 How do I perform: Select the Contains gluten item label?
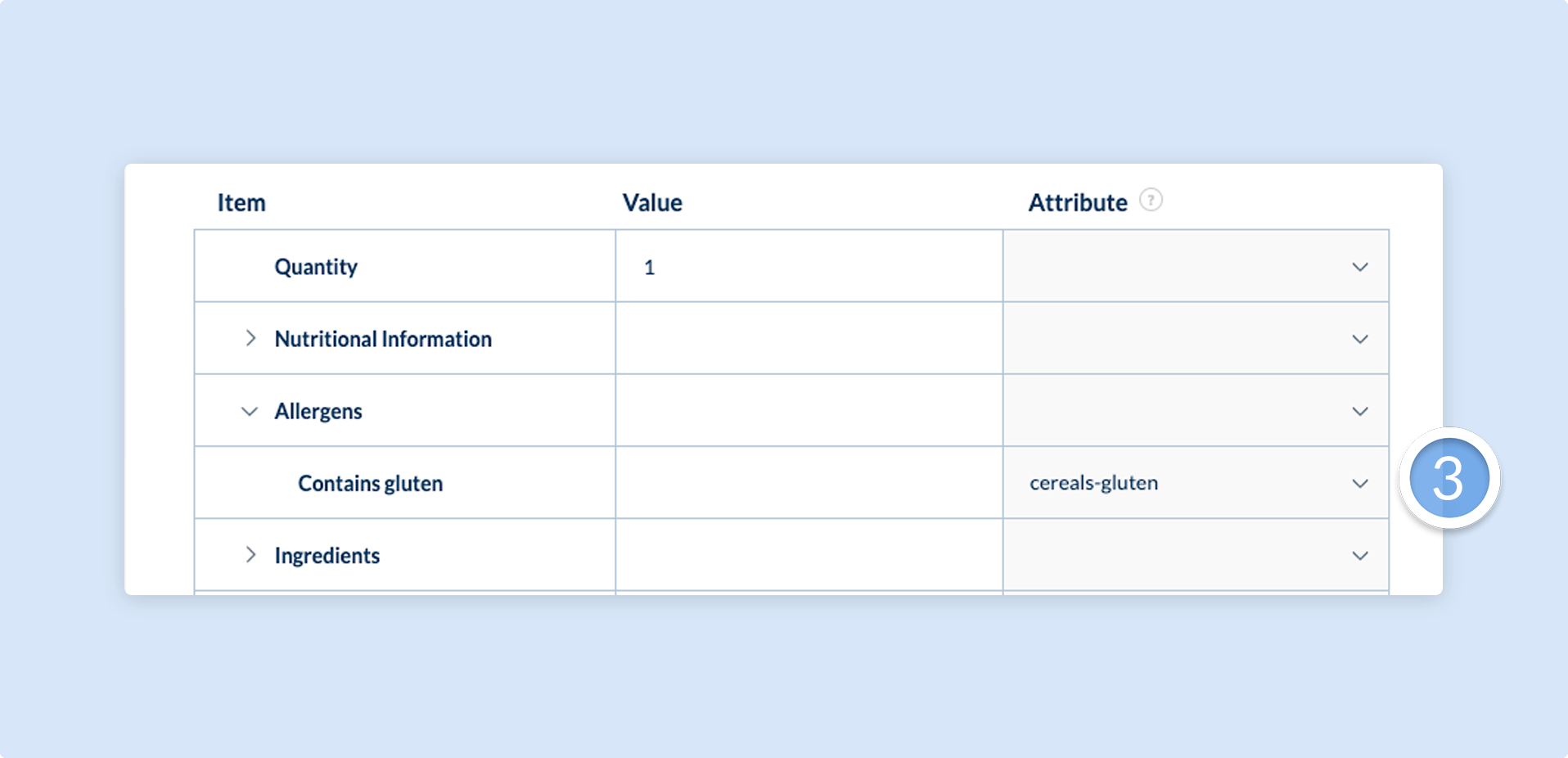[x=370, y=483]
